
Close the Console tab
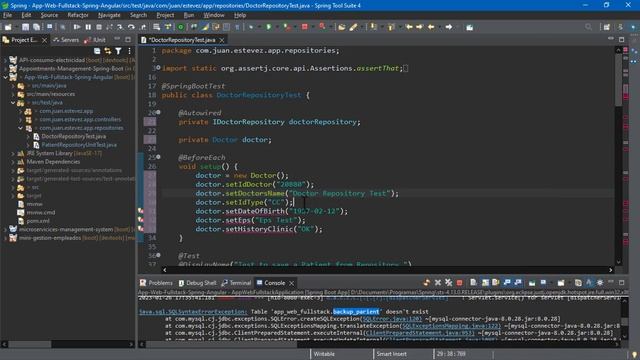pos(291,283)
